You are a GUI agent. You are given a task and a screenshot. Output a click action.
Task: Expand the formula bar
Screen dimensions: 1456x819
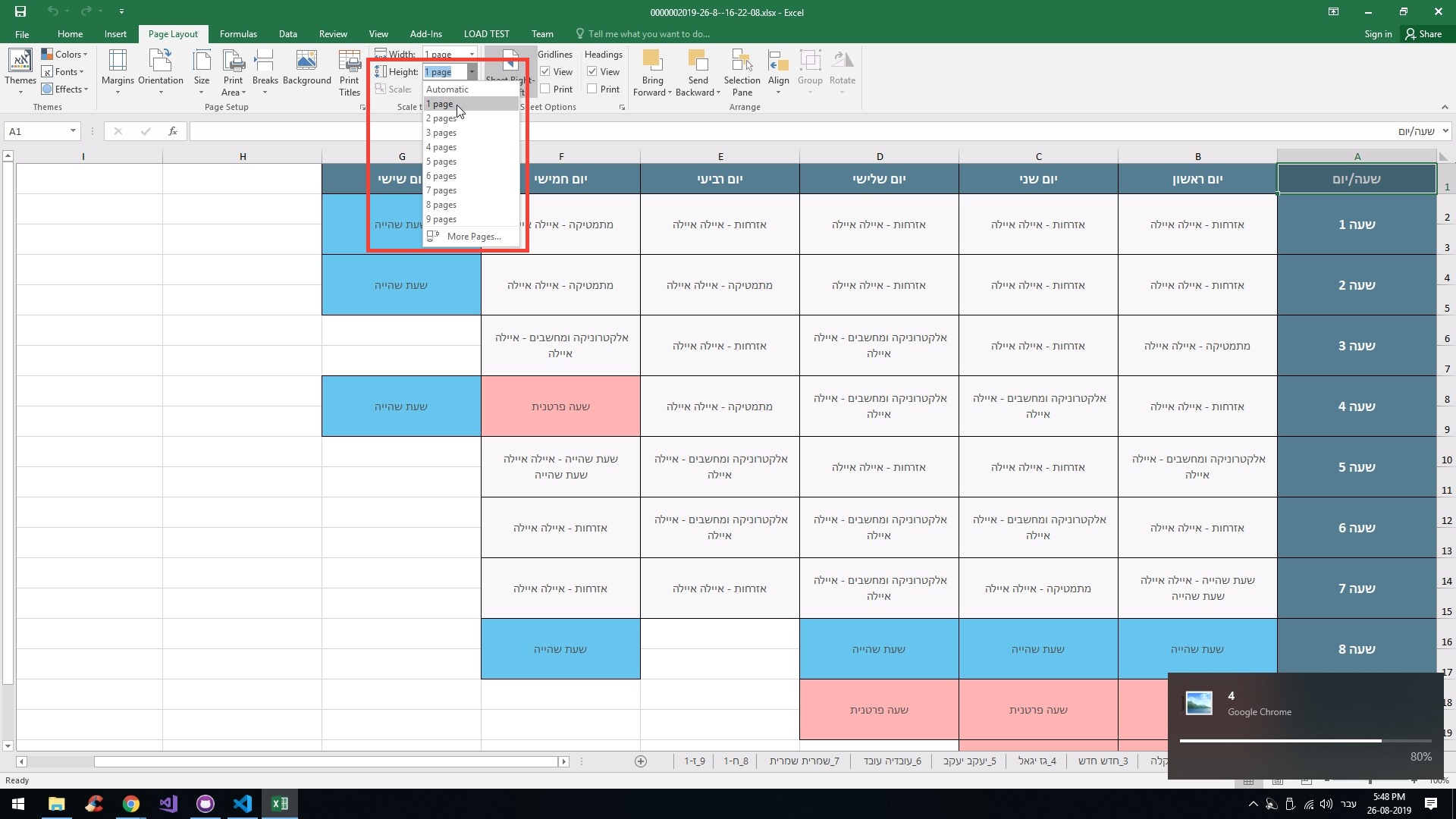(x=1445, y=131)
